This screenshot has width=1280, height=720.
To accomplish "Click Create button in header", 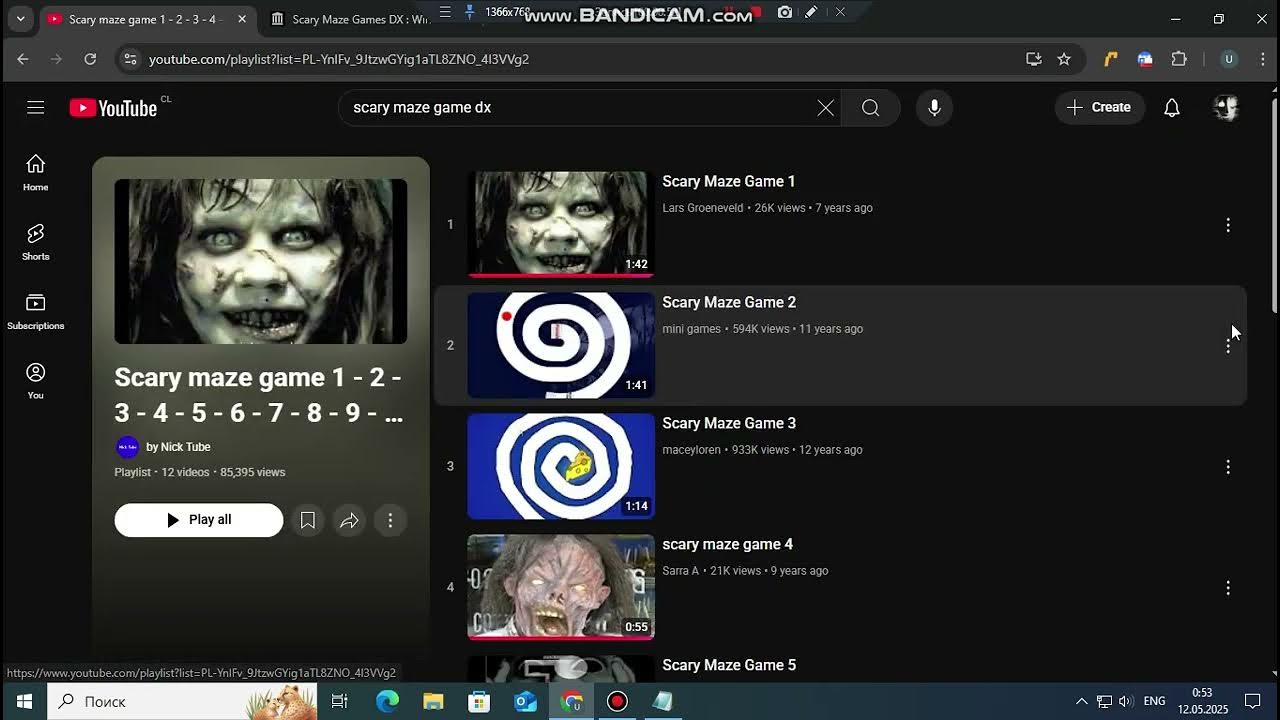I will coord(1099,108).
